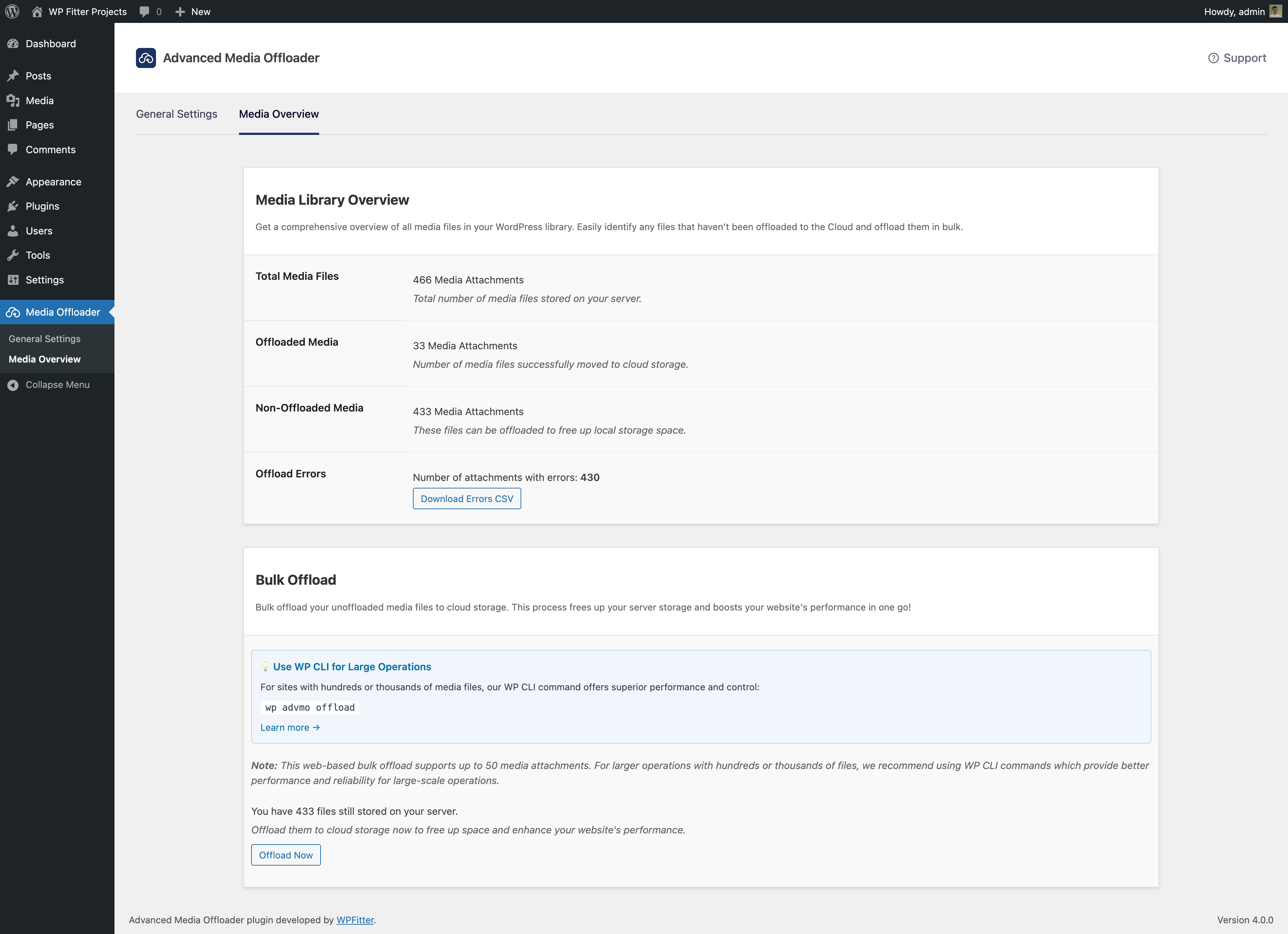The image size is (1288, 934).
Task: Click the Version 4.0.0 footer text
Action: (1245, 920)
